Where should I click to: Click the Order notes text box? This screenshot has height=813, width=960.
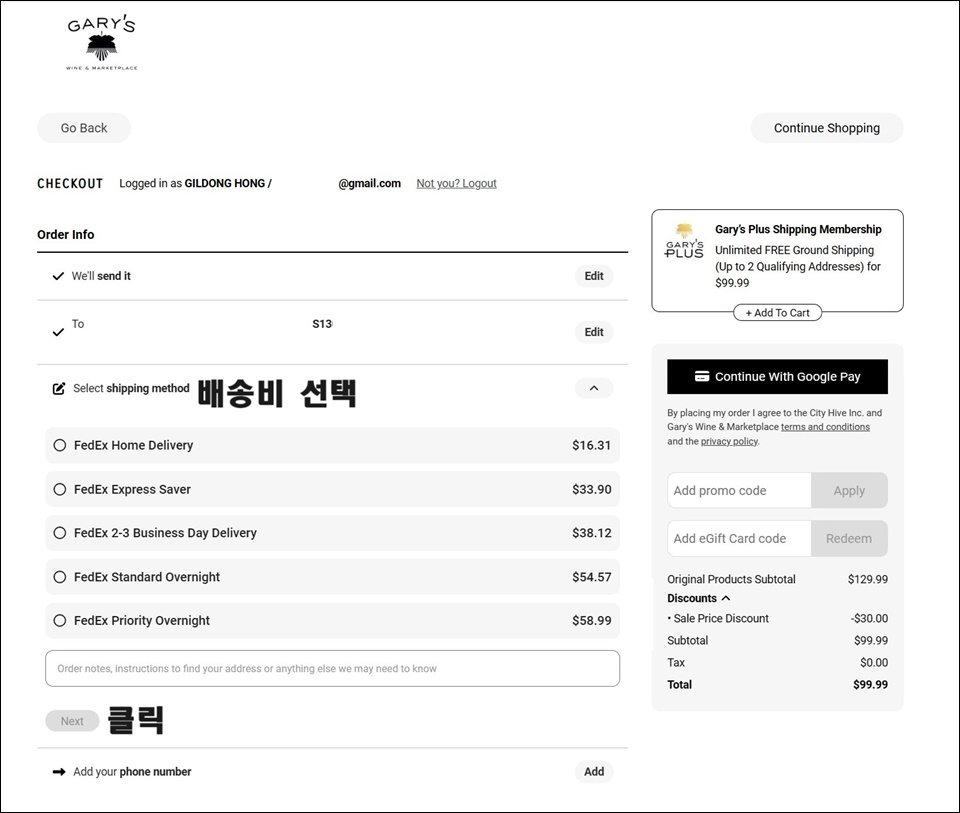point(332,669)
